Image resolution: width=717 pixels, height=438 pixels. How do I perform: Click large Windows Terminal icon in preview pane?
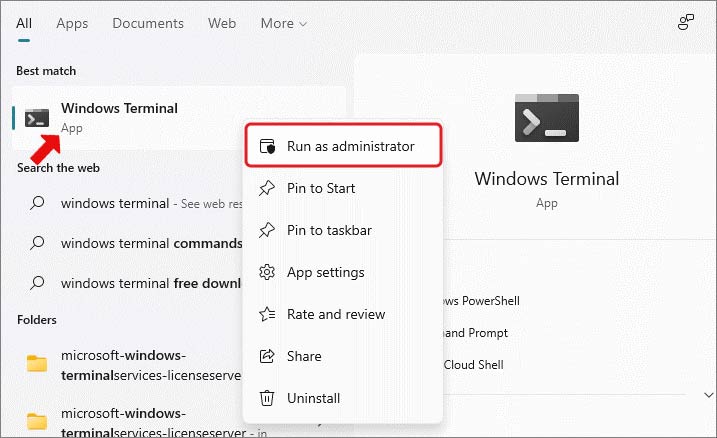(546, 118)
